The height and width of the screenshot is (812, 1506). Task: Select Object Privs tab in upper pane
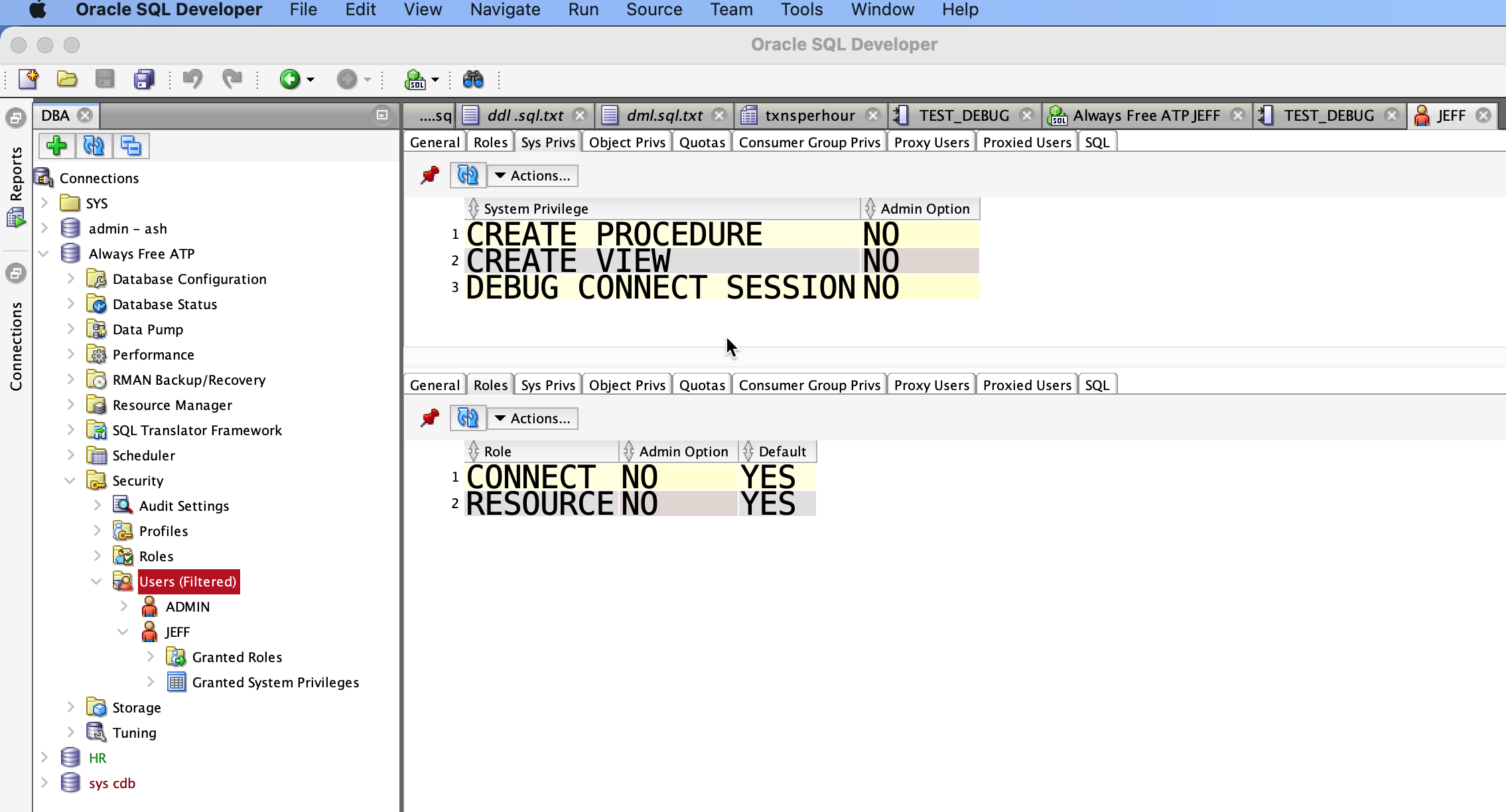627,143
